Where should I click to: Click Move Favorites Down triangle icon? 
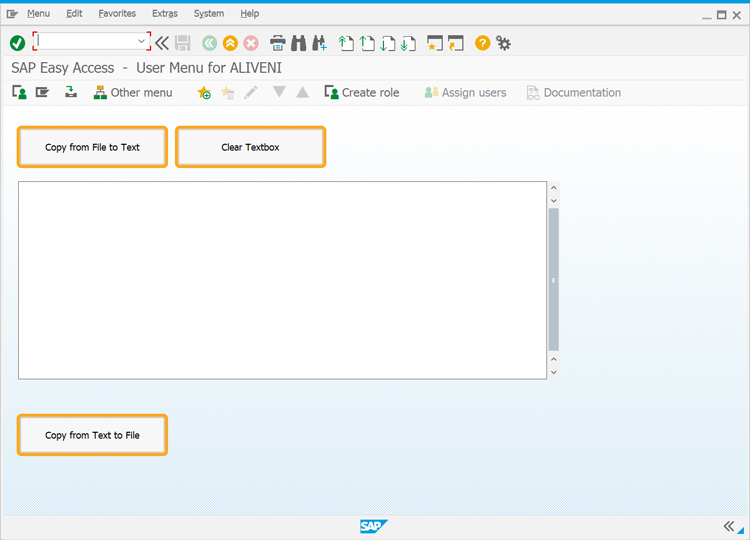tap(279, 91)
